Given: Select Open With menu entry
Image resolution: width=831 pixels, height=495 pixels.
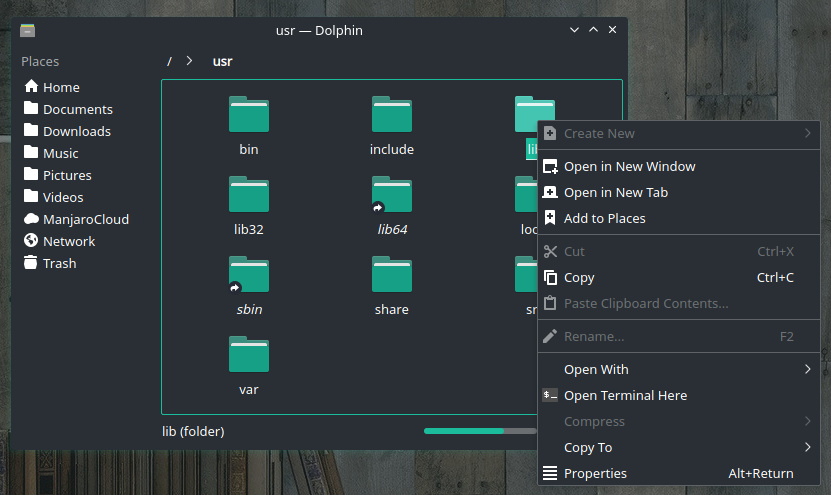Looking at the screenshot, I should (x=679, y=369).
